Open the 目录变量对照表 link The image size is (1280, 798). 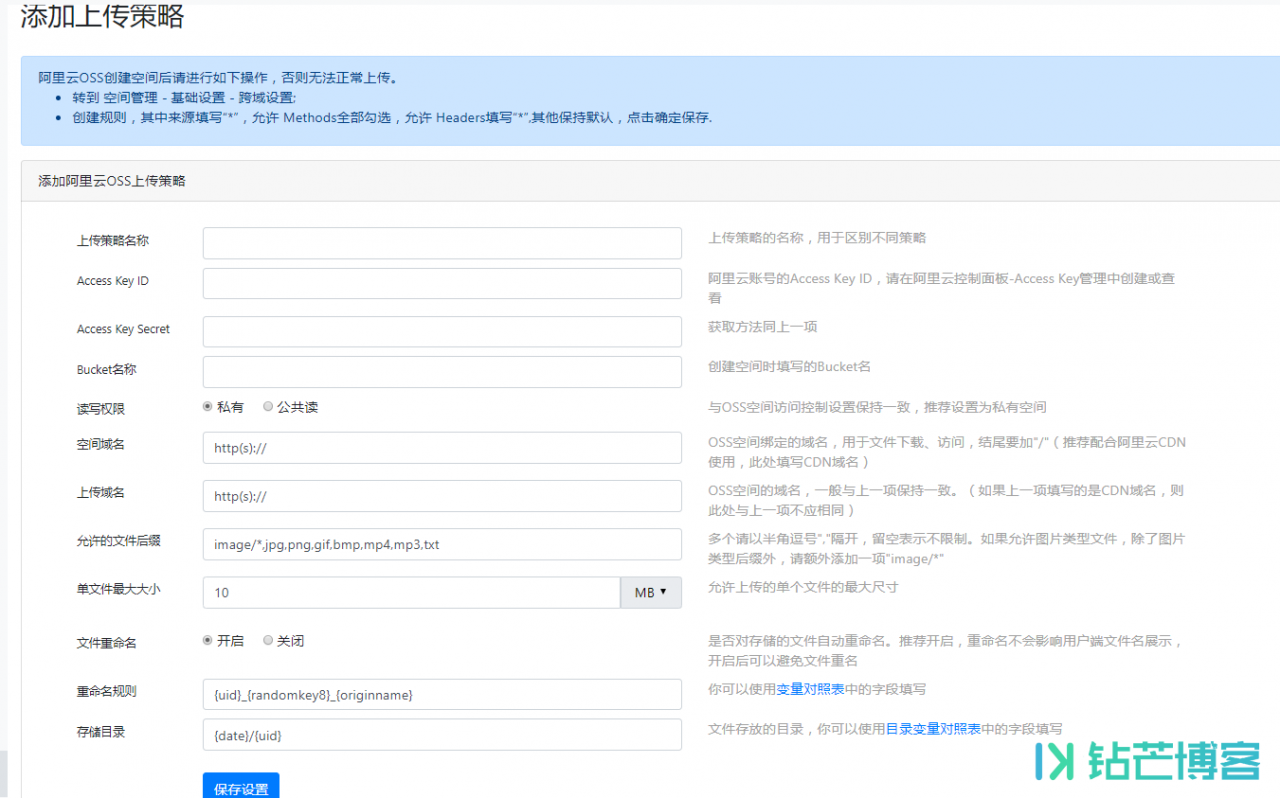point(933,729)
